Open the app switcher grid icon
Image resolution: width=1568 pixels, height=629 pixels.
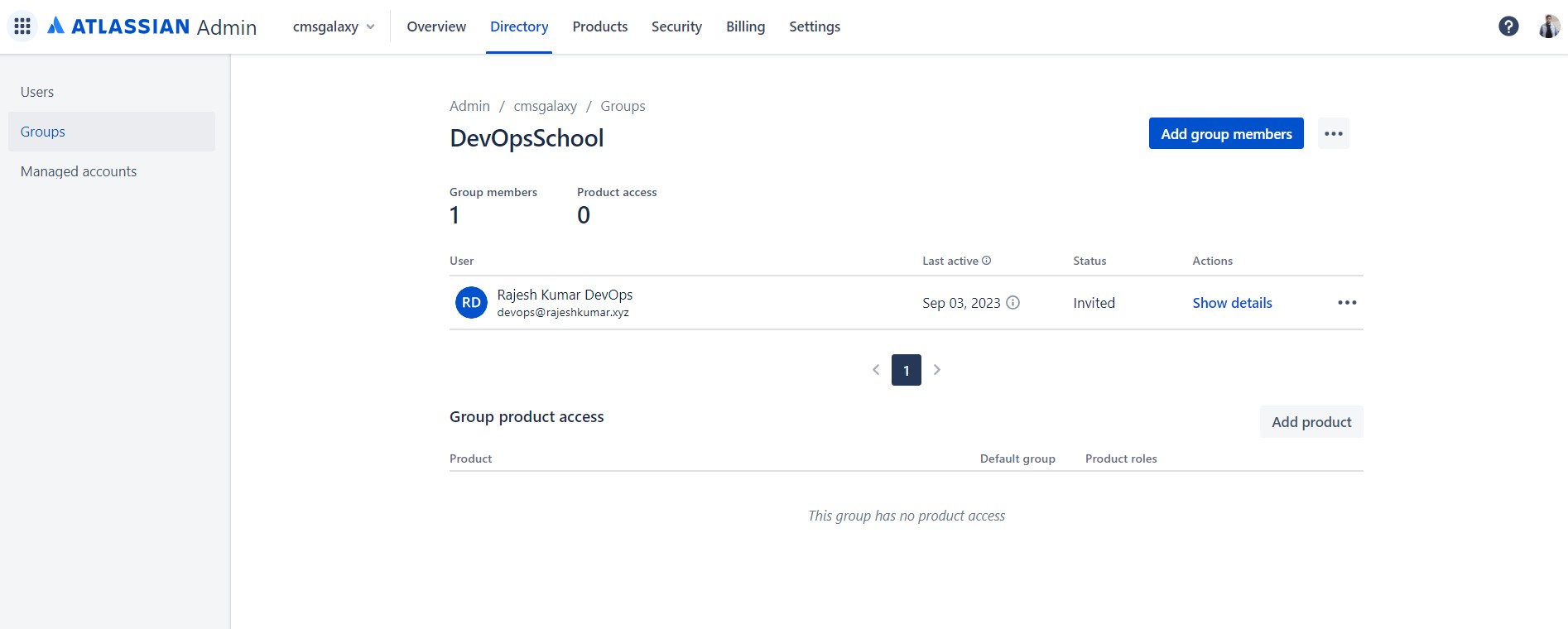(22, 26)
